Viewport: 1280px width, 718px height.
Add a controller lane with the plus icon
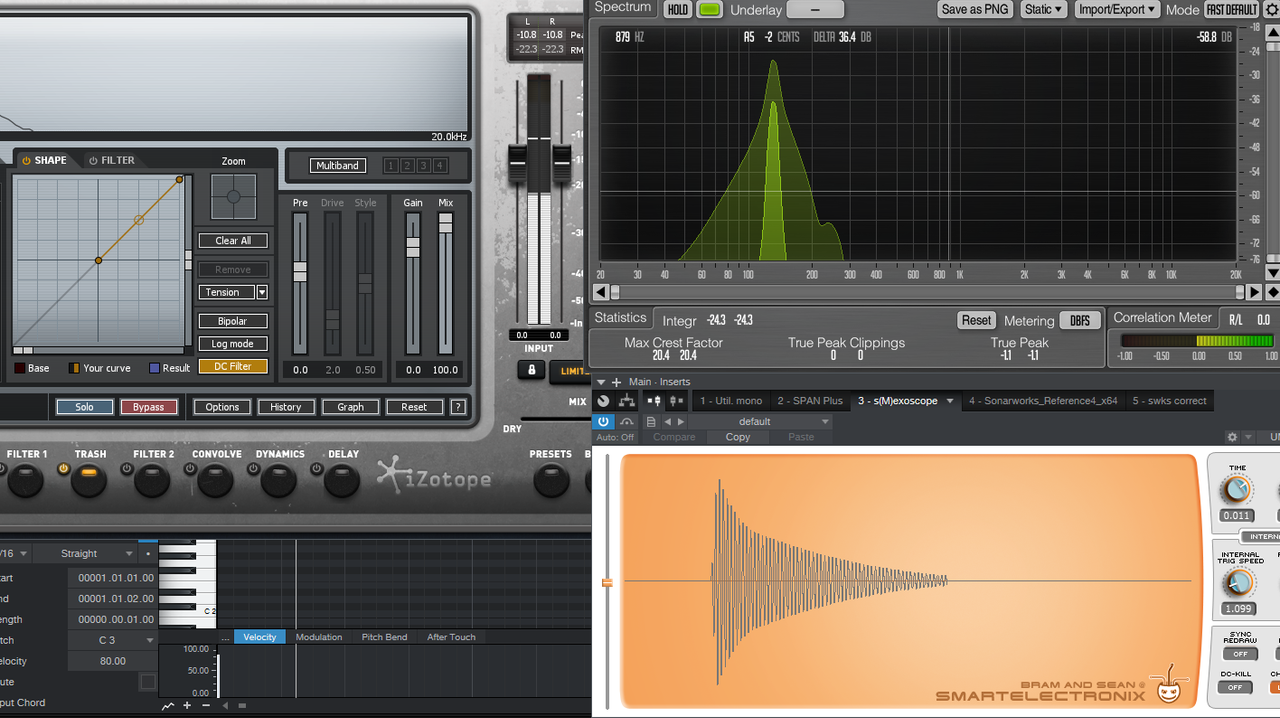point(187,706)
